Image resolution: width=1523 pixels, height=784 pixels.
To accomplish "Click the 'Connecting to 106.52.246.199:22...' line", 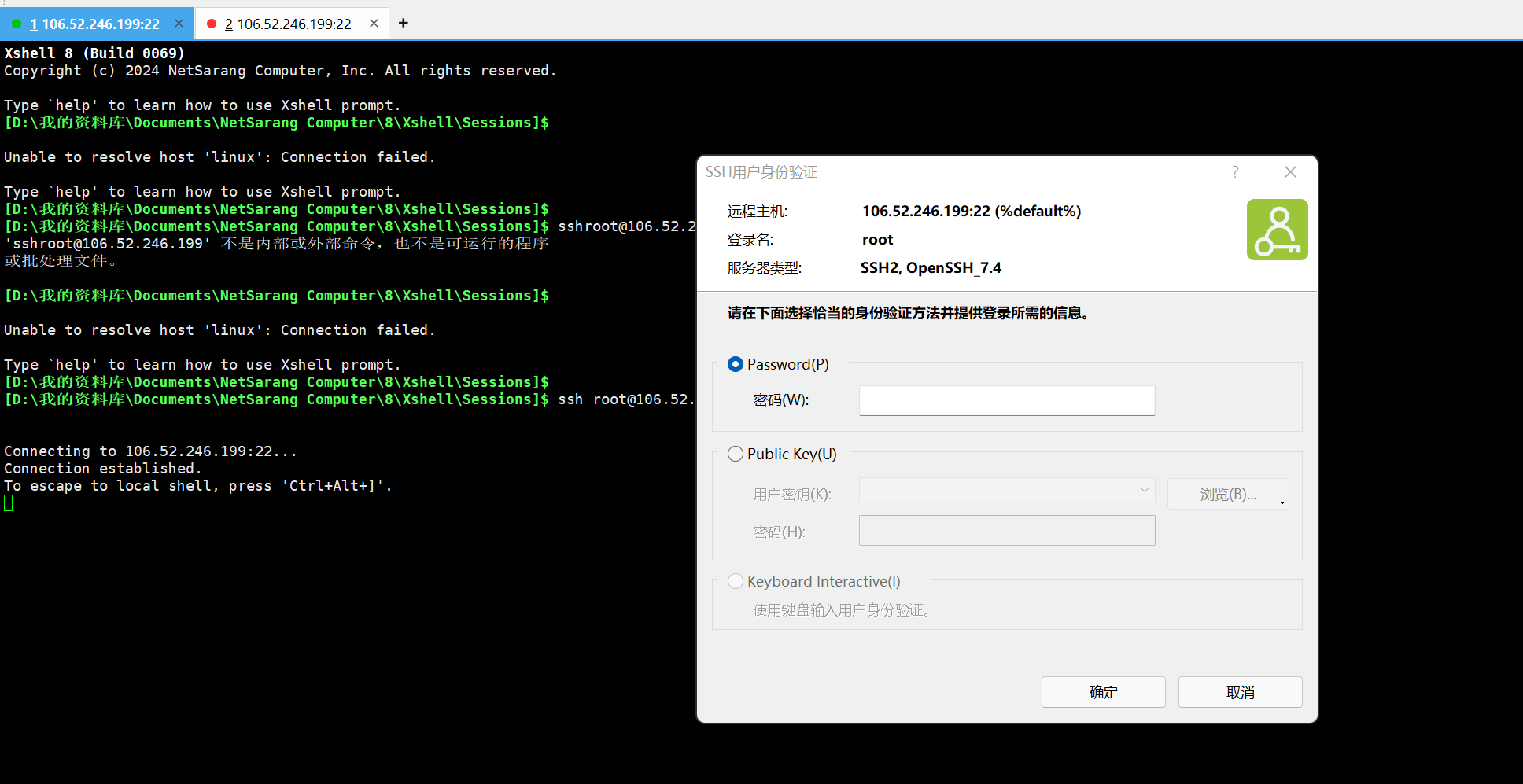I will (150, 451).
